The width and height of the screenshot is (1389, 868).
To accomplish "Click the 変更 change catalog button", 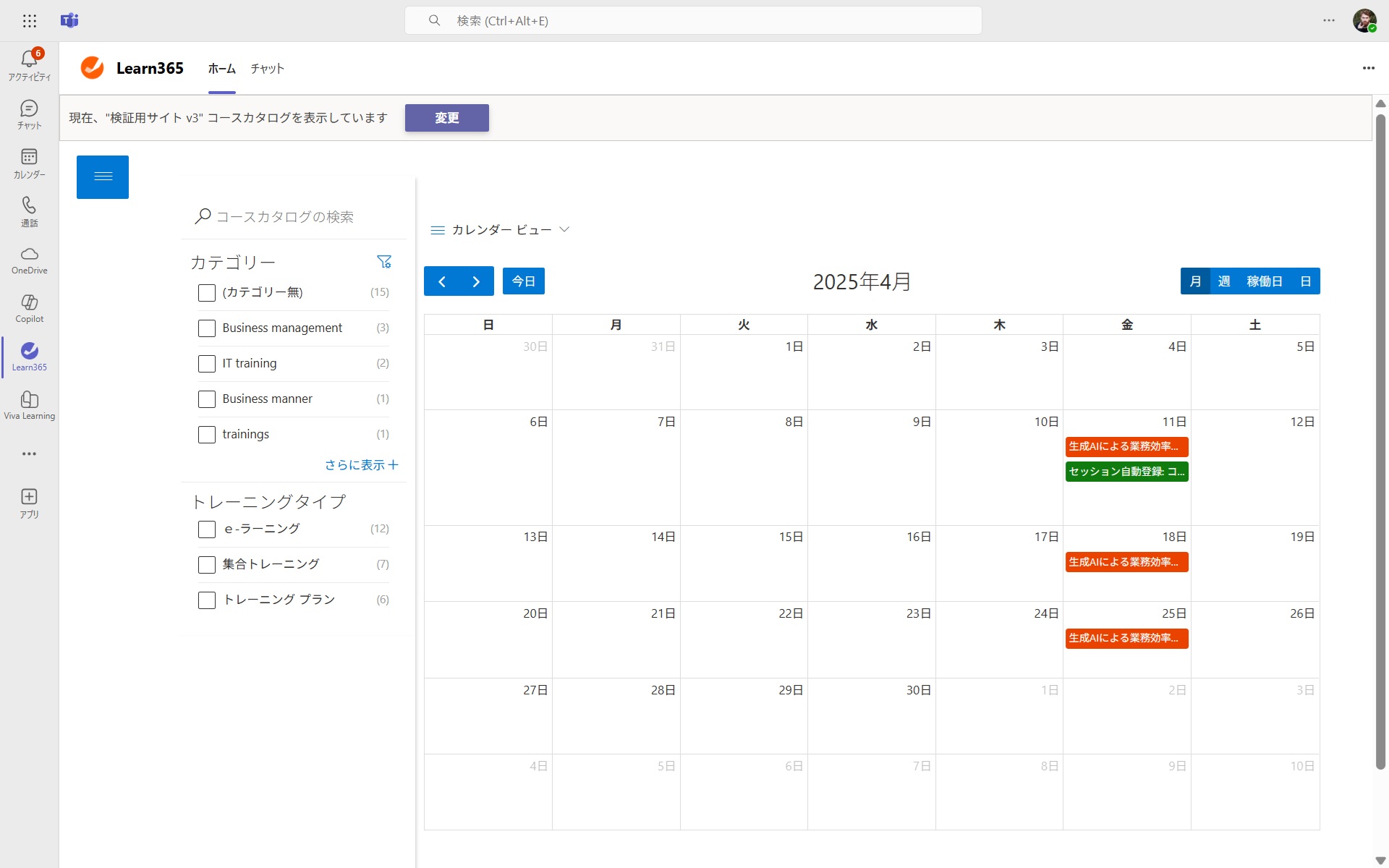I will pos(447,118).
